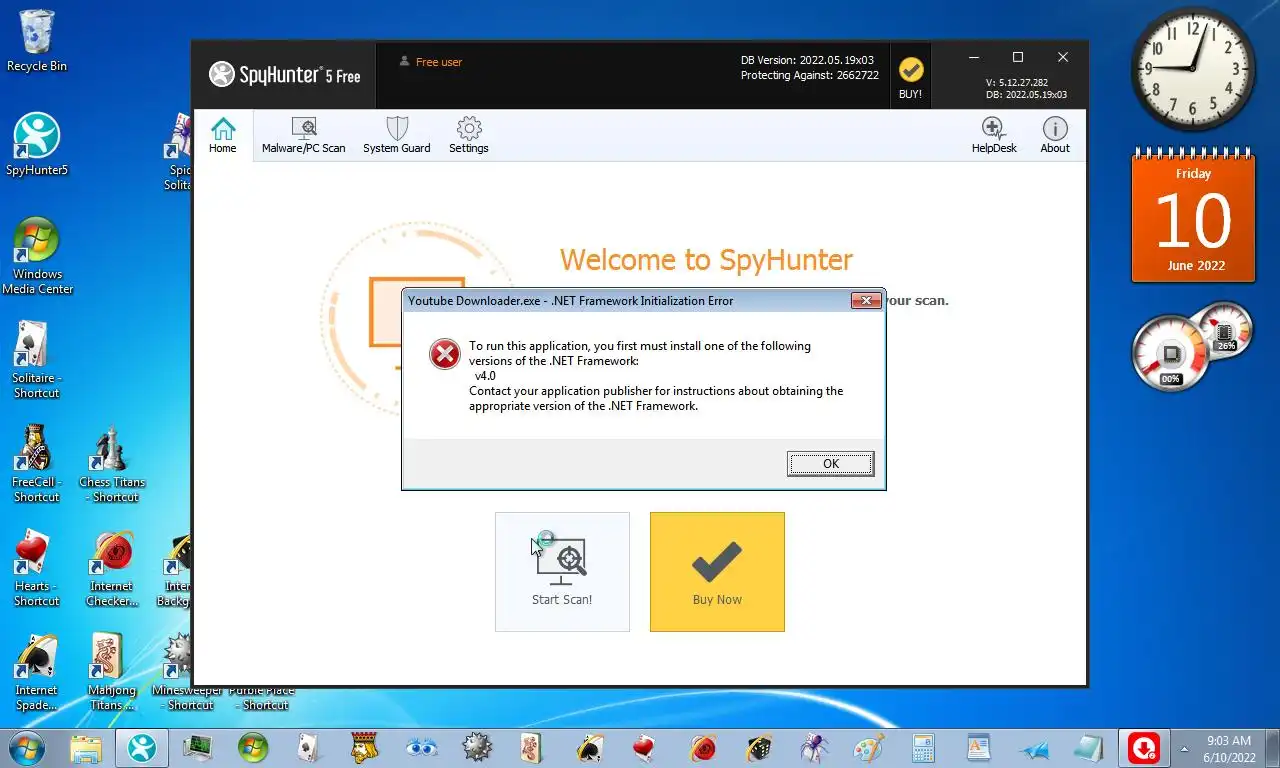The image size is (1280, 768).
Task: Open Spider Solitaire from the taskbar
Action: (813, 747)
